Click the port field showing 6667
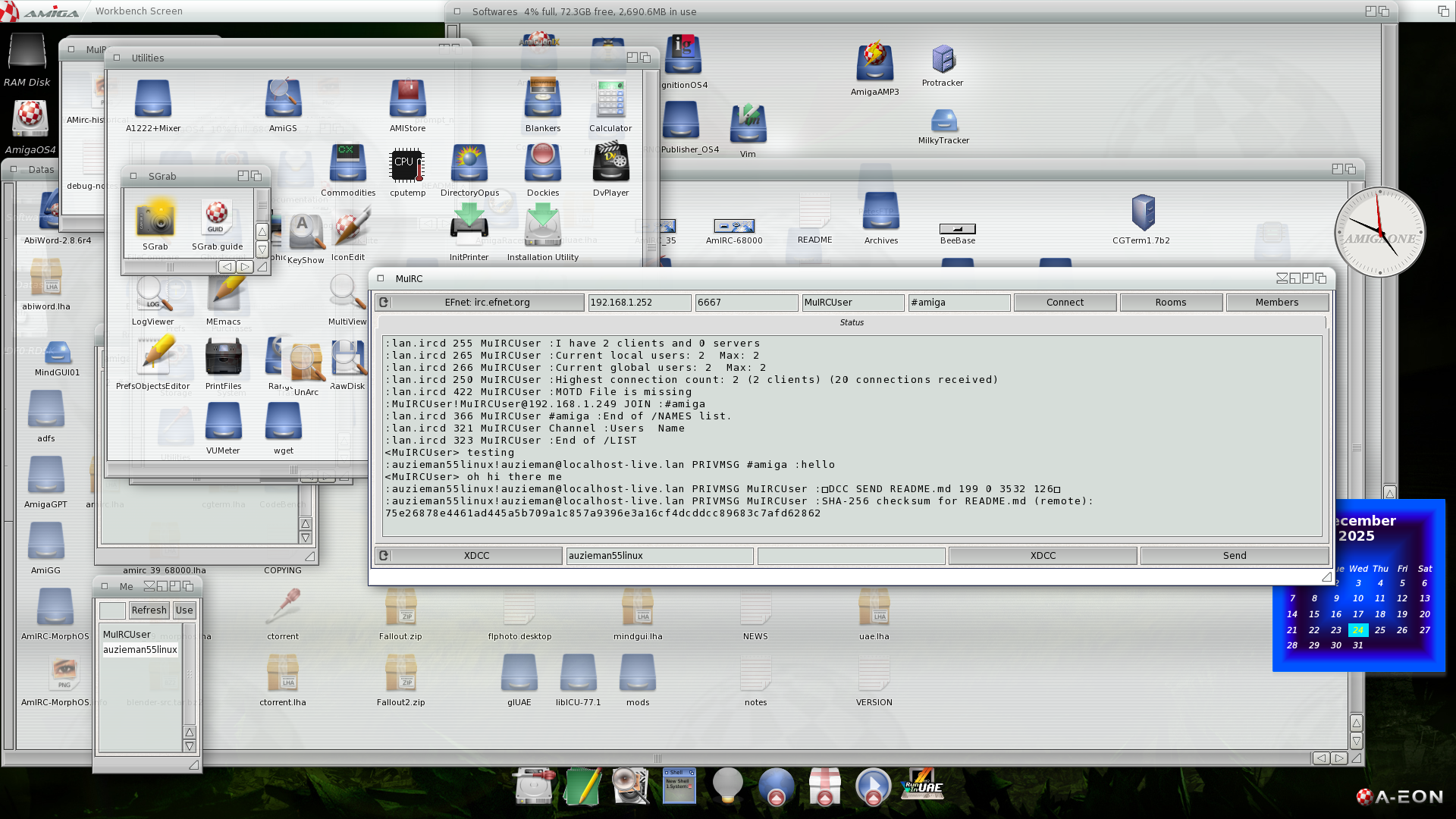 [746, 303]
